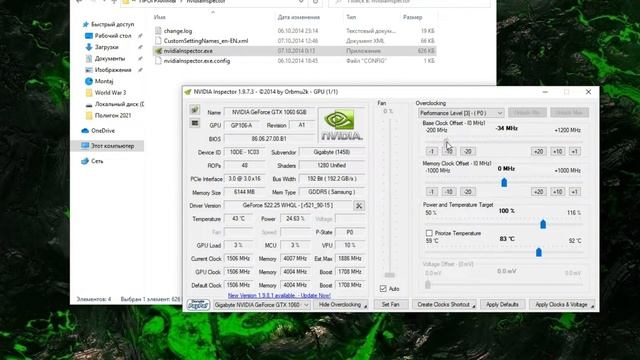Click Base Clock Offset -1 button
The width and height of the screenshot is (640, 360).
point(432,151)
